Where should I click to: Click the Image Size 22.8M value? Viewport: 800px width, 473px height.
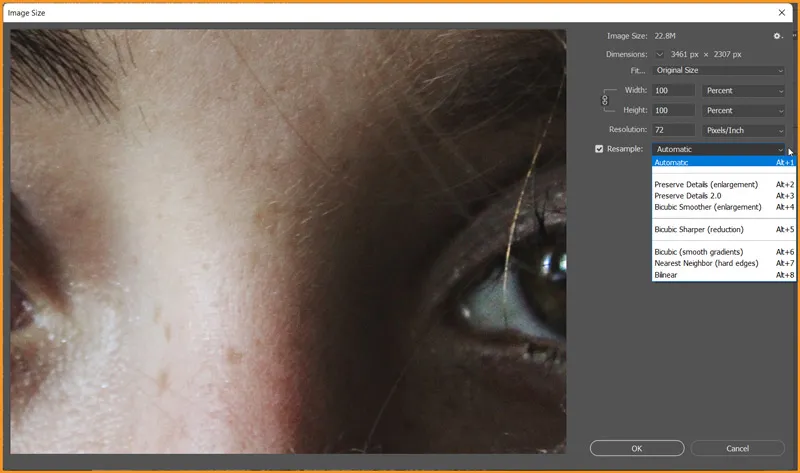tap(665, 36)
